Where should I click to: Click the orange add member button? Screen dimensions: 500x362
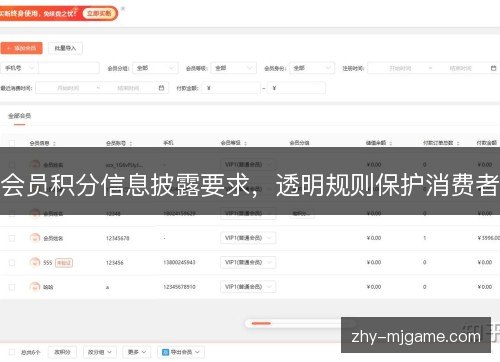21,48
